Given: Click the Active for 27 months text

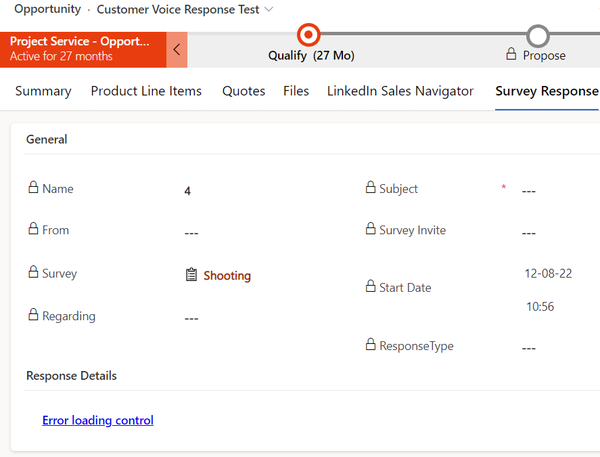Looking at the screenshot, I should click(x=61, y=56).
